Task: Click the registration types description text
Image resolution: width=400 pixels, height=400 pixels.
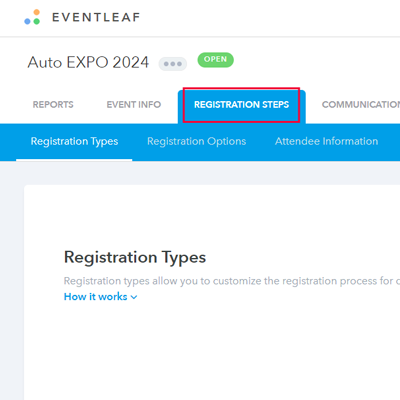Action: (232, 281)
